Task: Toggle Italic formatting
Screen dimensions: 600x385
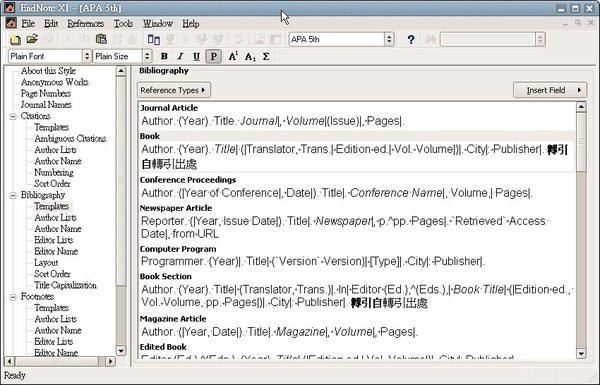Action: tap(180, 57)
